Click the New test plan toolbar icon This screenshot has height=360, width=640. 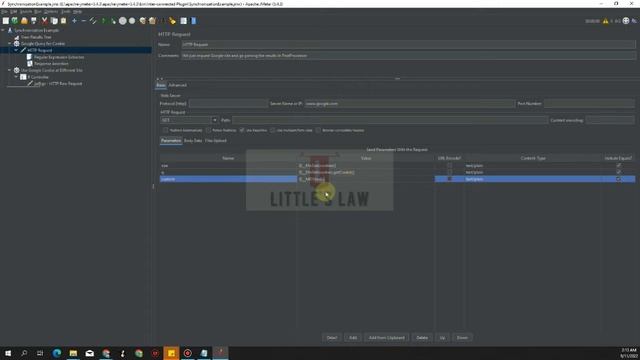tap(5, 21)
